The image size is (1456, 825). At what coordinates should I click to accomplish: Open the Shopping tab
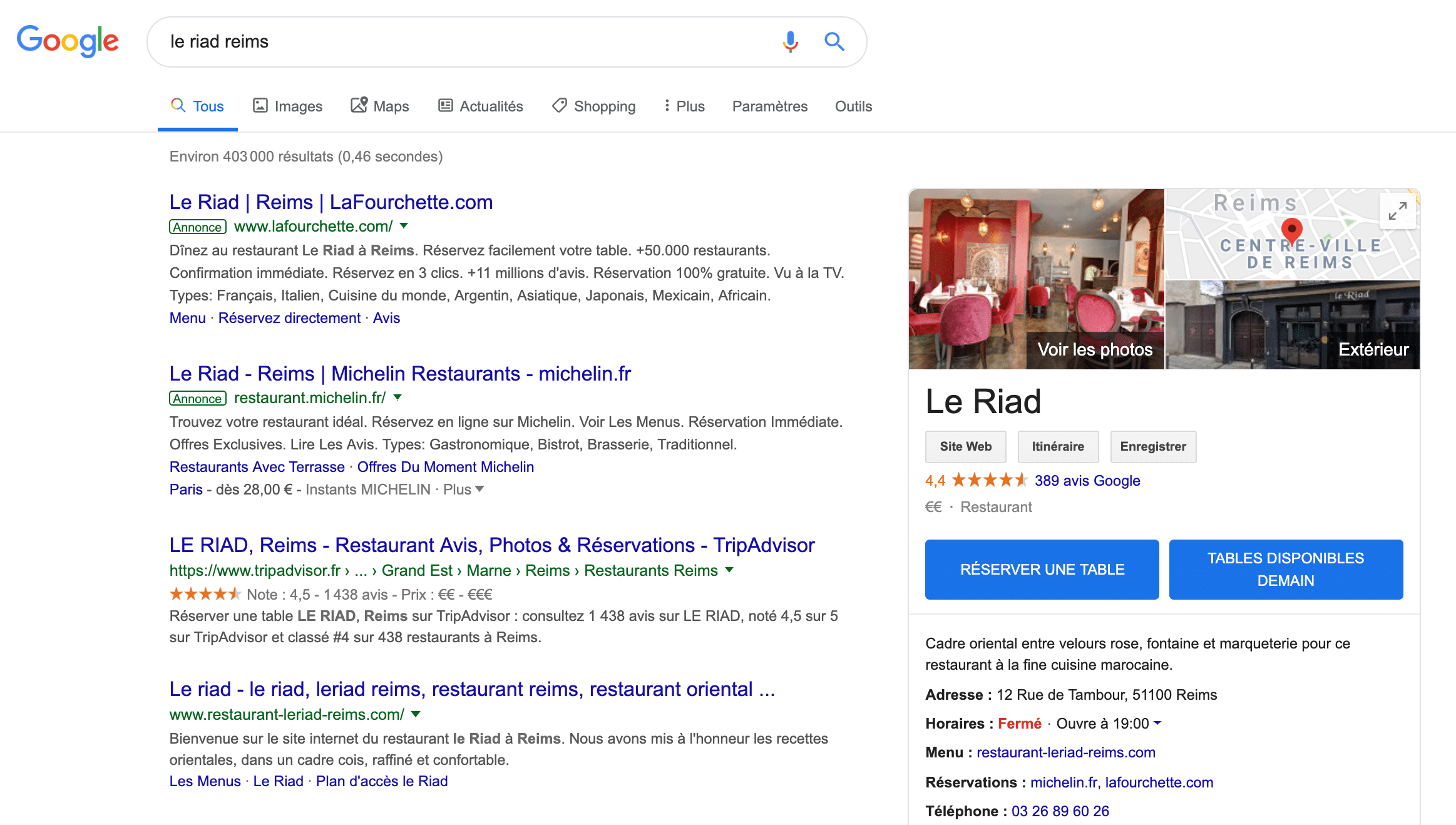click(593, 106)
